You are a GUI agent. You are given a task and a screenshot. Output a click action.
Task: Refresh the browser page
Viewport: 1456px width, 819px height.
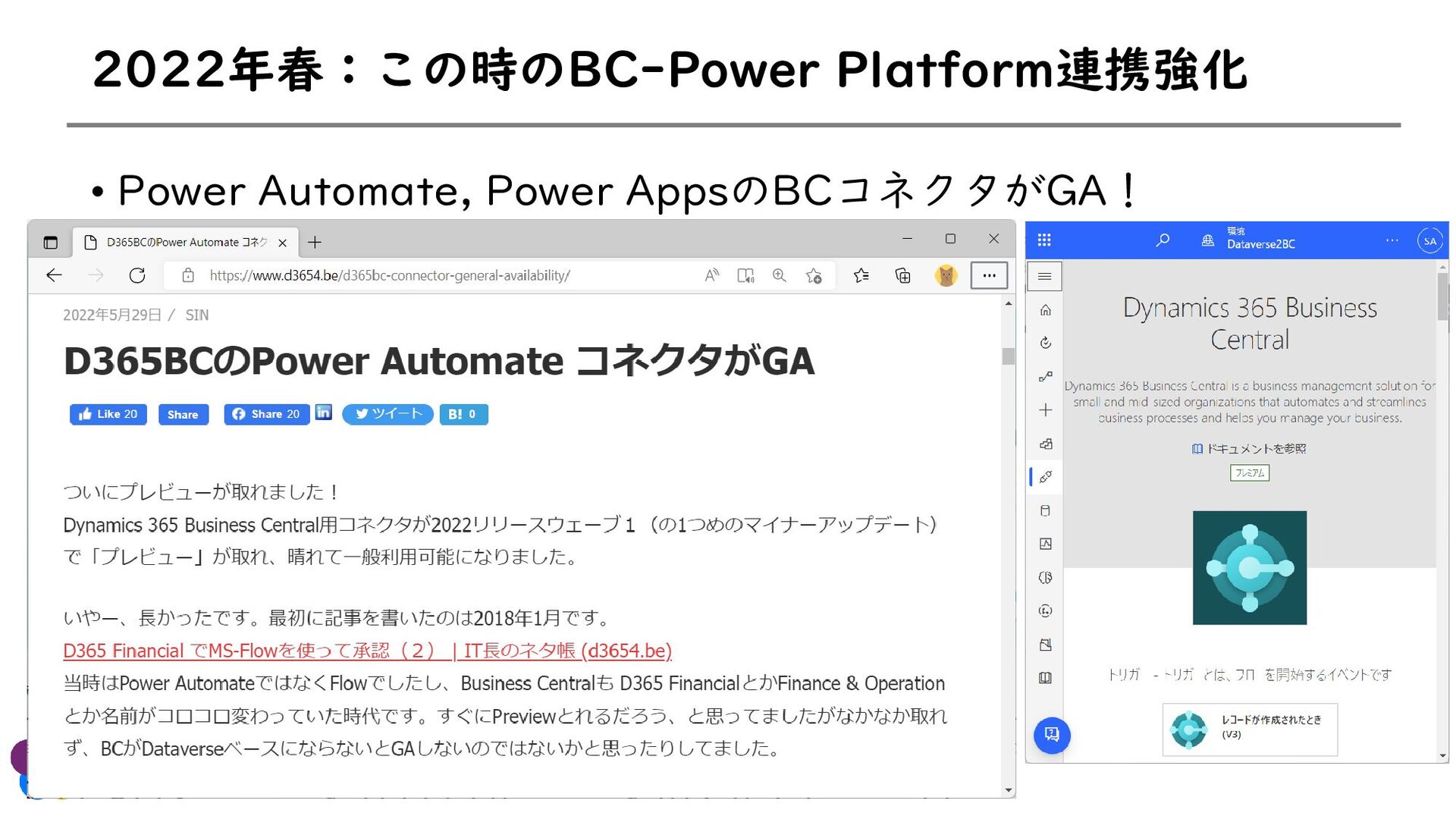point(137,275)
